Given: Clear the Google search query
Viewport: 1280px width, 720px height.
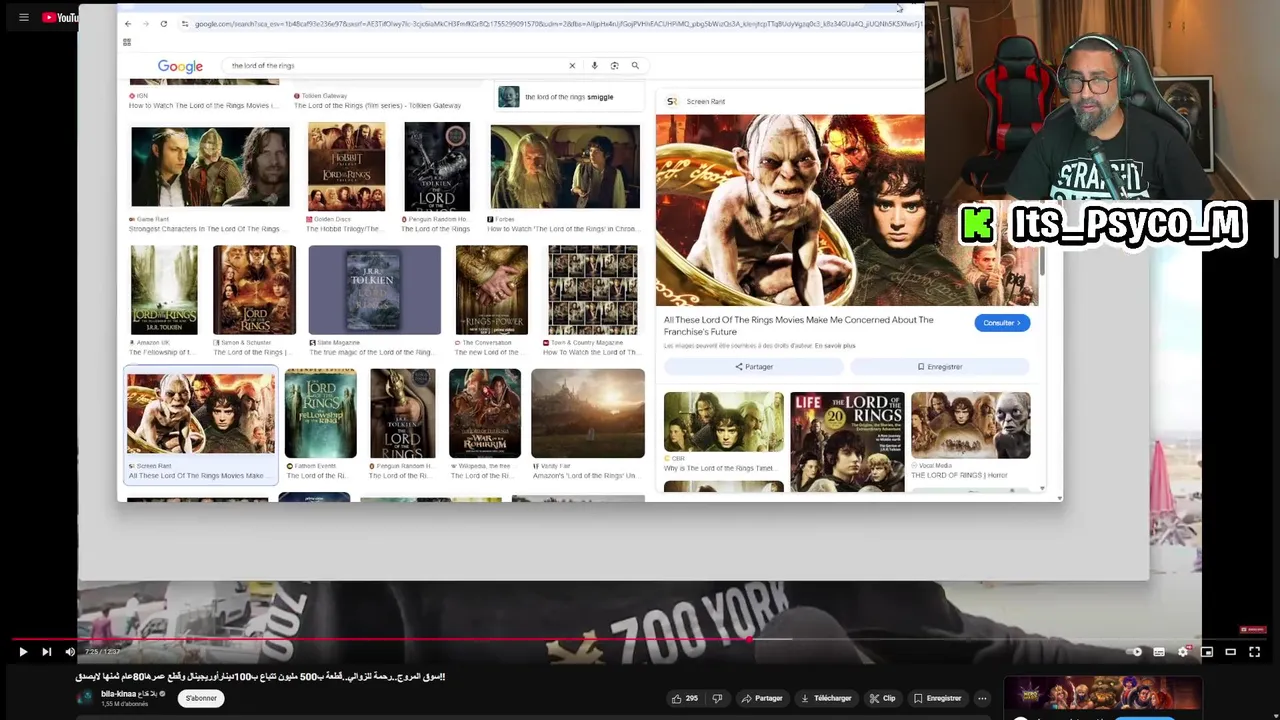Looking at the screenshot, I should (x=572, y=66).
